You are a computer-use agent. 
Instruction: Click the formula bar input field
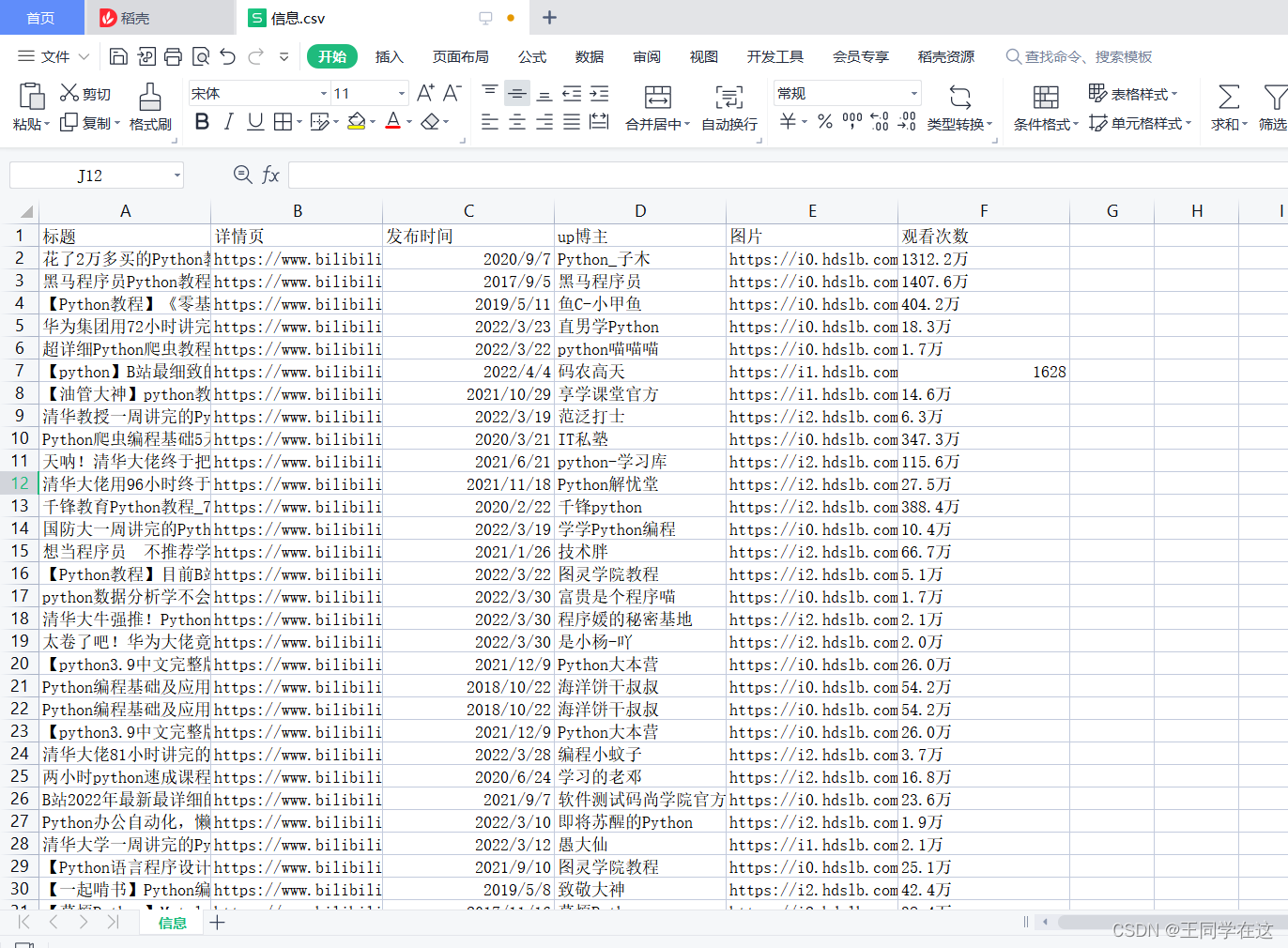coord(787,176)
